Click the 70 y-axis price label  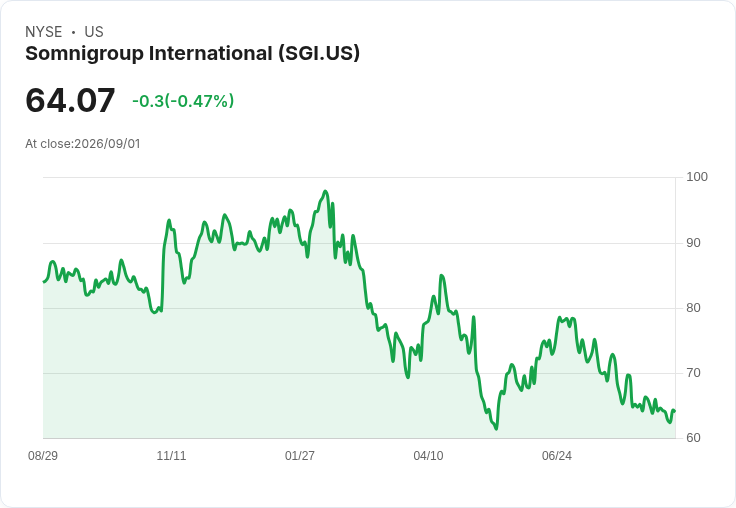(693, 373)
